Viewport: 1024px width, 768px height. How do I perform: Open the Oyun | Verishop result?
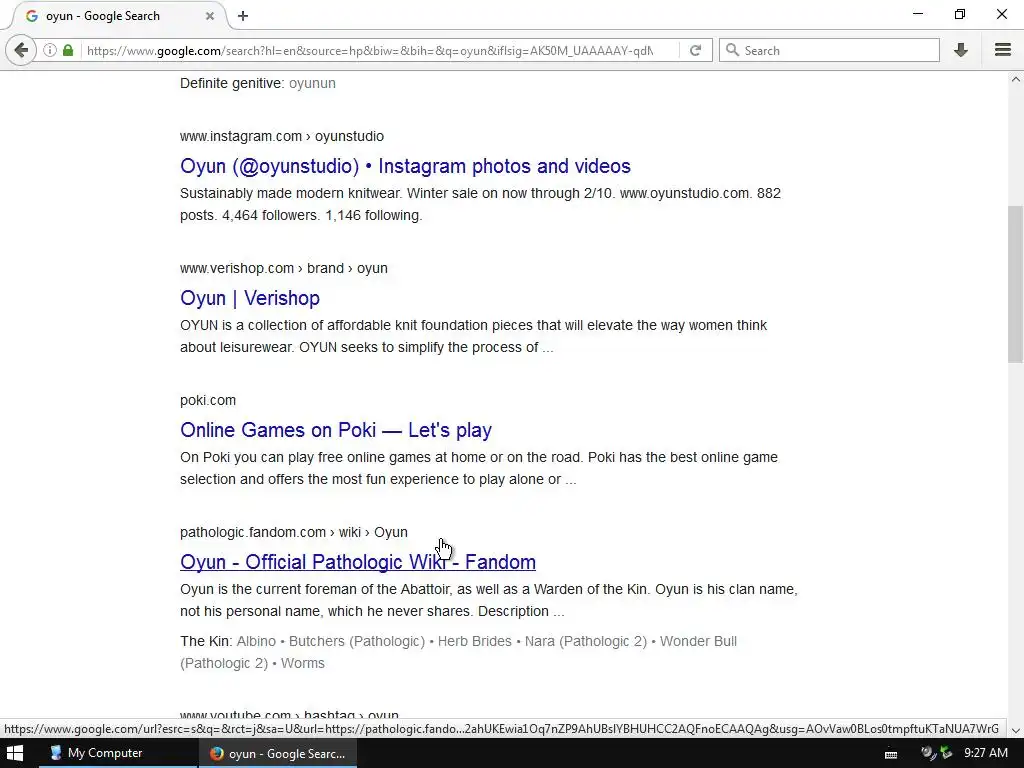[x=249, y=298]
